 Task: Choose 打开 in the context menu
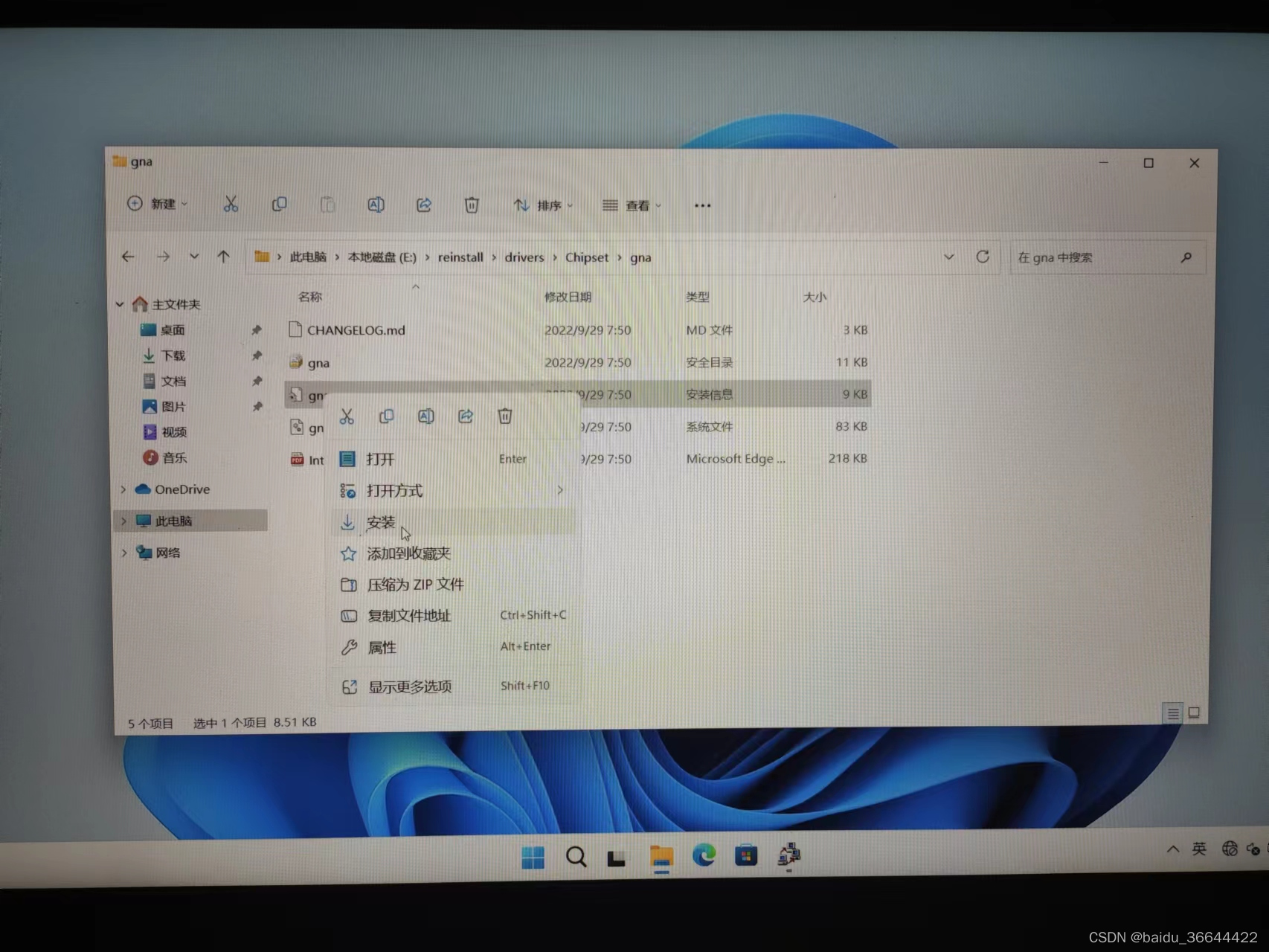pos(454,459)
